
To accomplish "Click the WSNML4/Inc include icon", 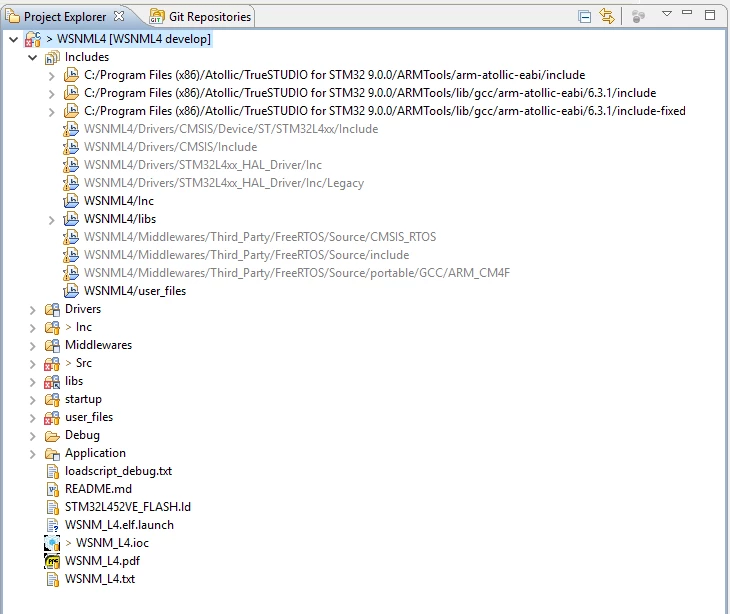I will [71, 201].
